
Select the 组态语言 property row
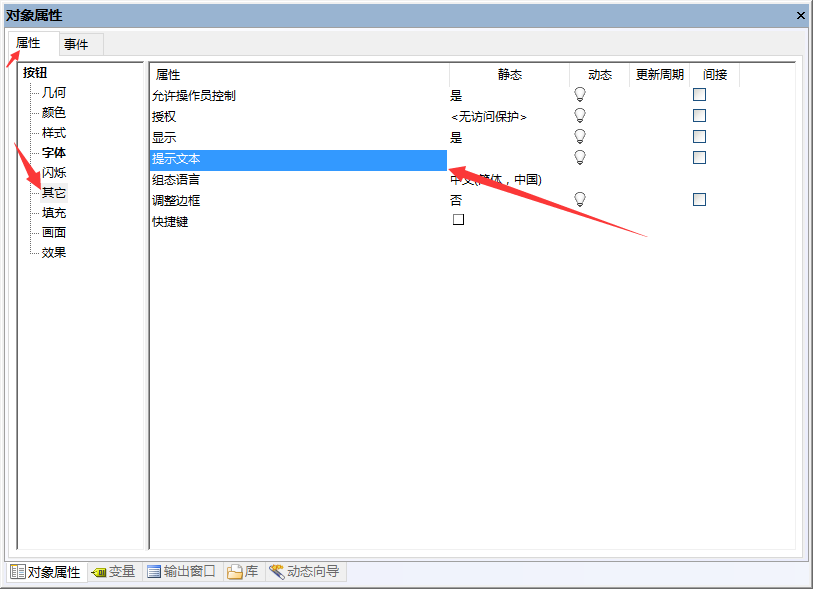176,180
